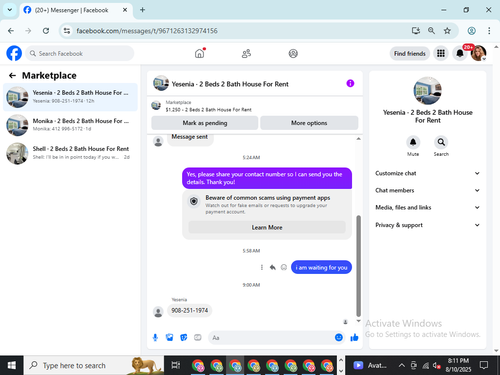The image size is (500, 375).
Task: React to 'i am waiting for you' message
Action: [x=284, y=267]
